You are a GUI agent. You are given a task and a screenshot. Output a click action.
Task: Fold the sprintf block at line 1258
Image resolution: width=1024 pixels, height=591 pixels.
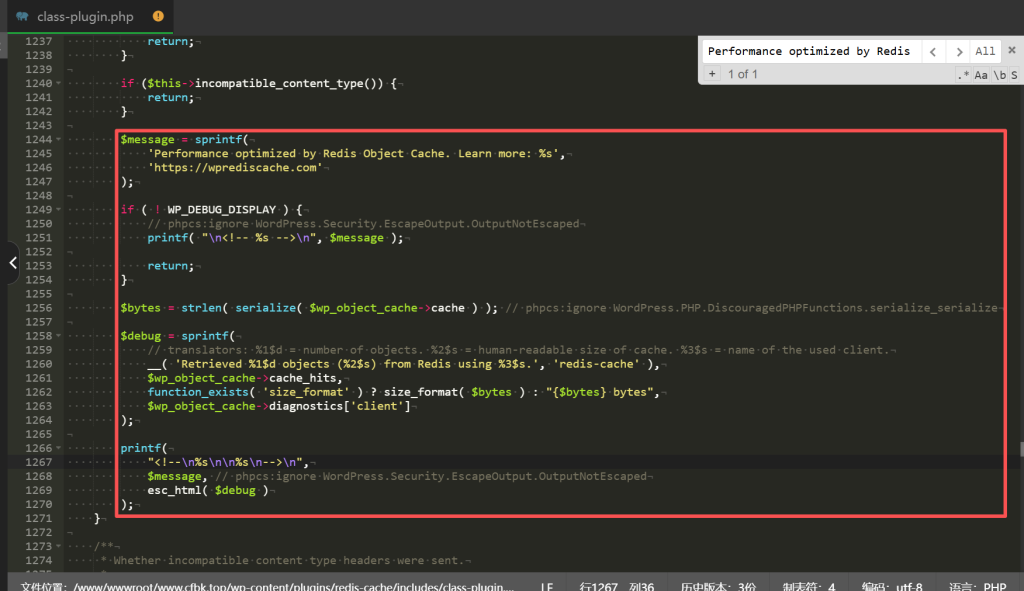click(58, 336)
